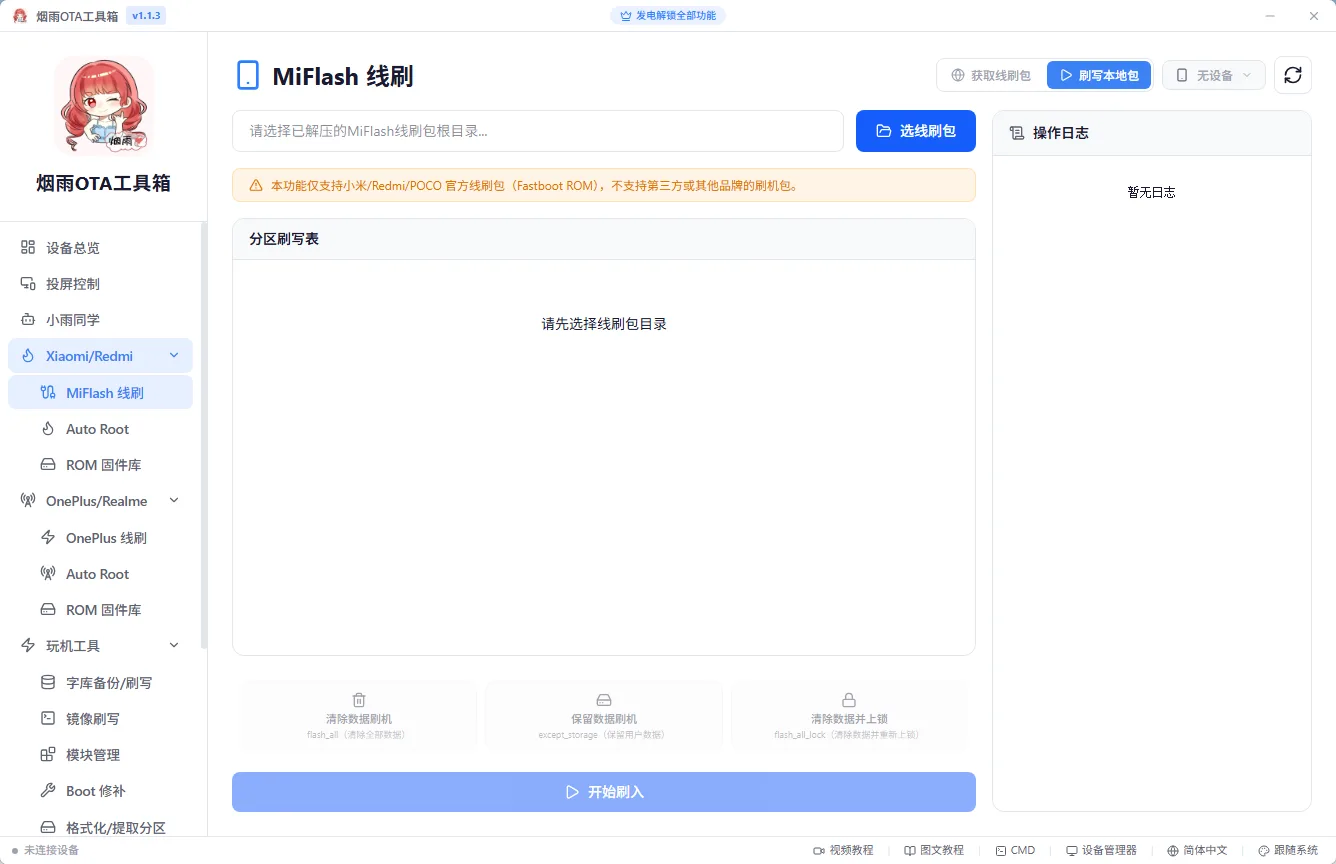
Task: Open 设备管理器 from the status bar
Action: point(1101,850)
